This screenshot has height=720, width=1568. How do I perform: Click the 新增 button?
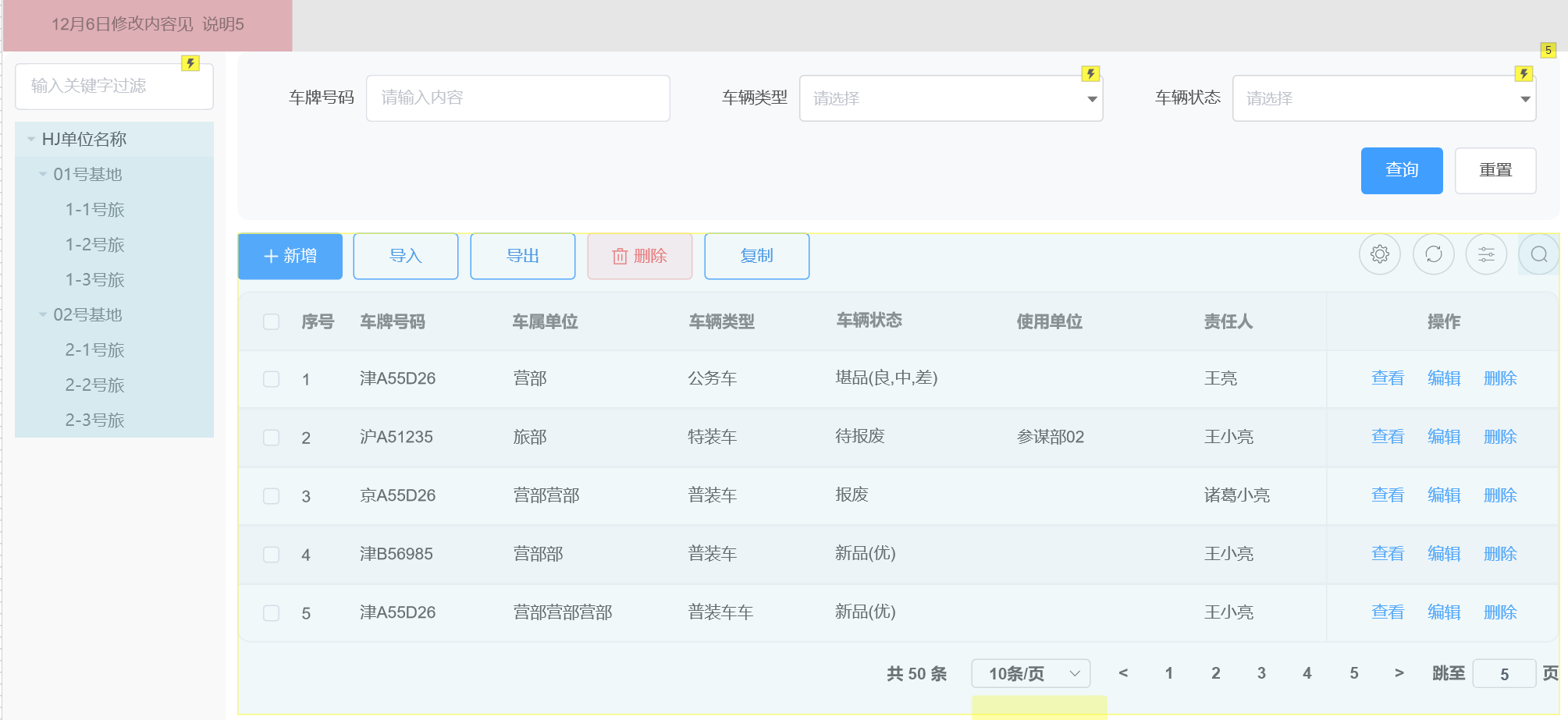tap(290, 256)
